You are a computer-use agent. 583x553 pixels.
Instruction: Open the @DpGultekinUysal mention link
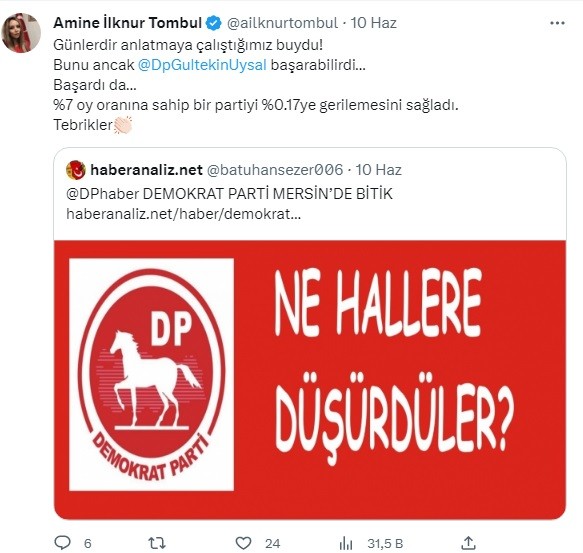click(x=202, y=65)
